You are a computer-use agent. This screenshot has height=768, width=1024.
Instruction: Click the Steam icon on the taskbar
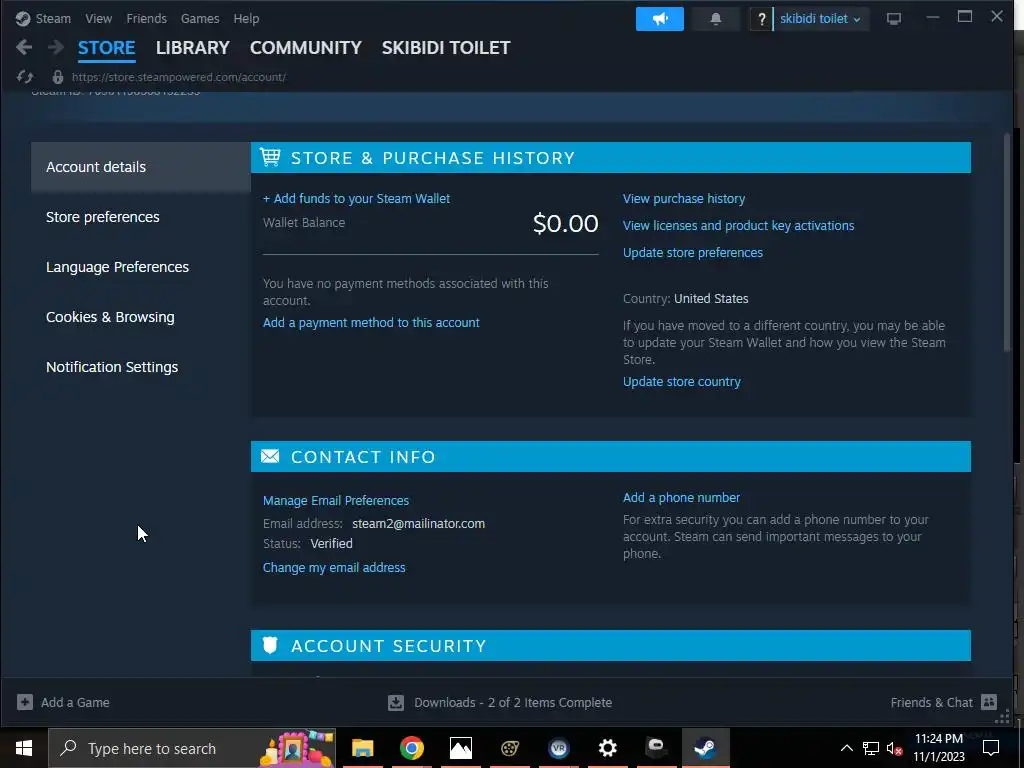(705, 748)
